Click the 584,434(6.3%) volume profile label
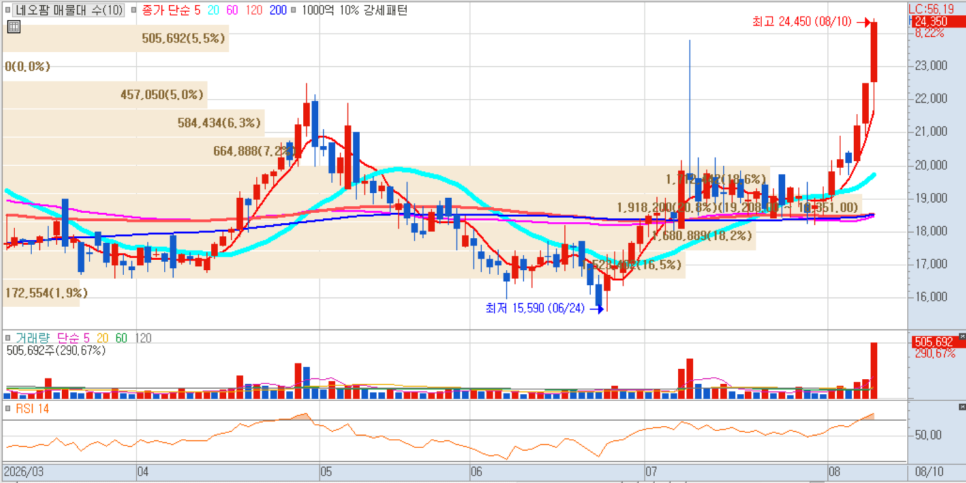This screenshot has width=966, height=483. point(221,123)
